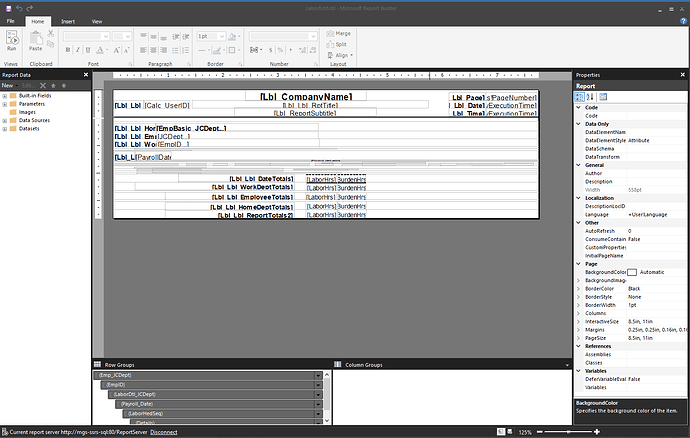The image size is (690, 438).
Task: Align text left in Paragraph group
Action: click(143, 50)
